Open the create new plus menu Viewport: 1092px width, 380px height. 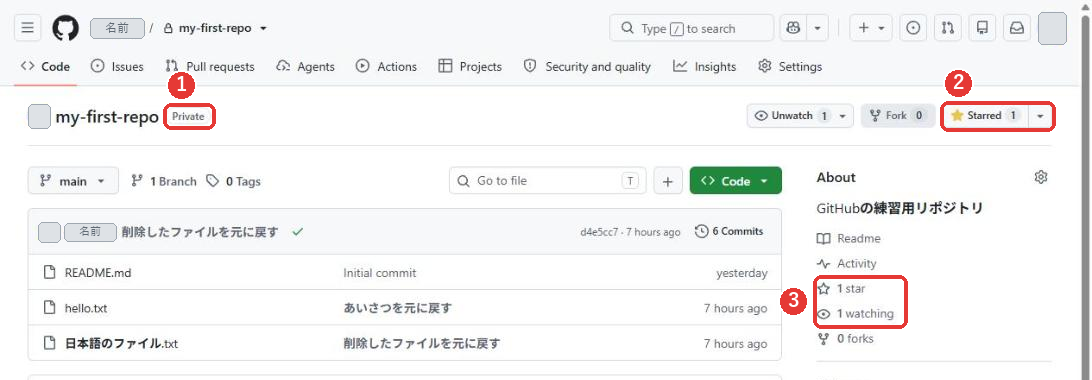(871, 29)
